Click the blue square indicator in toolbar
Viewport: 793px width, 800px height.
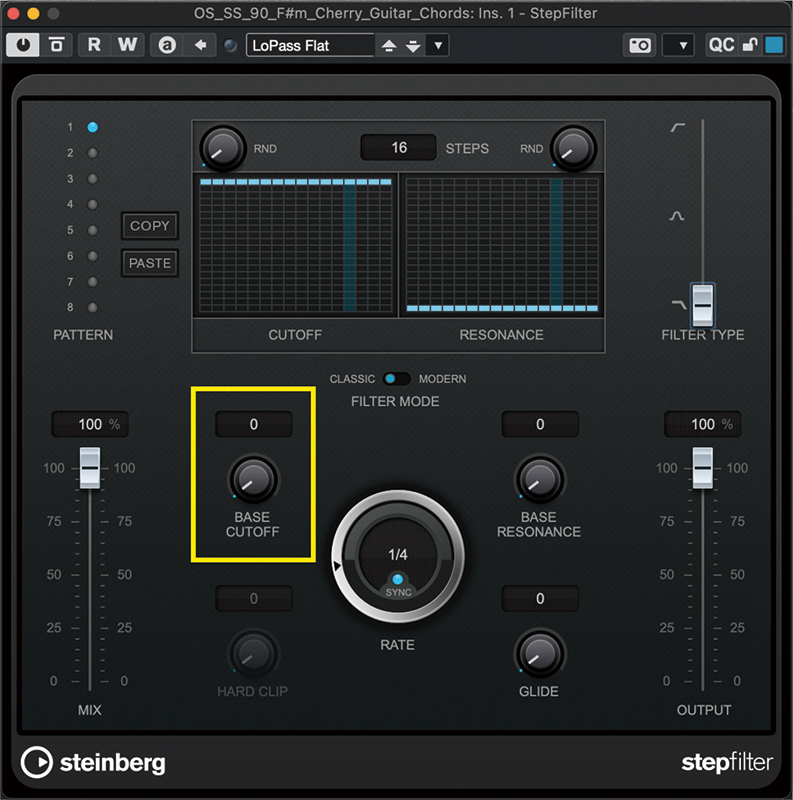(x=774, y=45)
